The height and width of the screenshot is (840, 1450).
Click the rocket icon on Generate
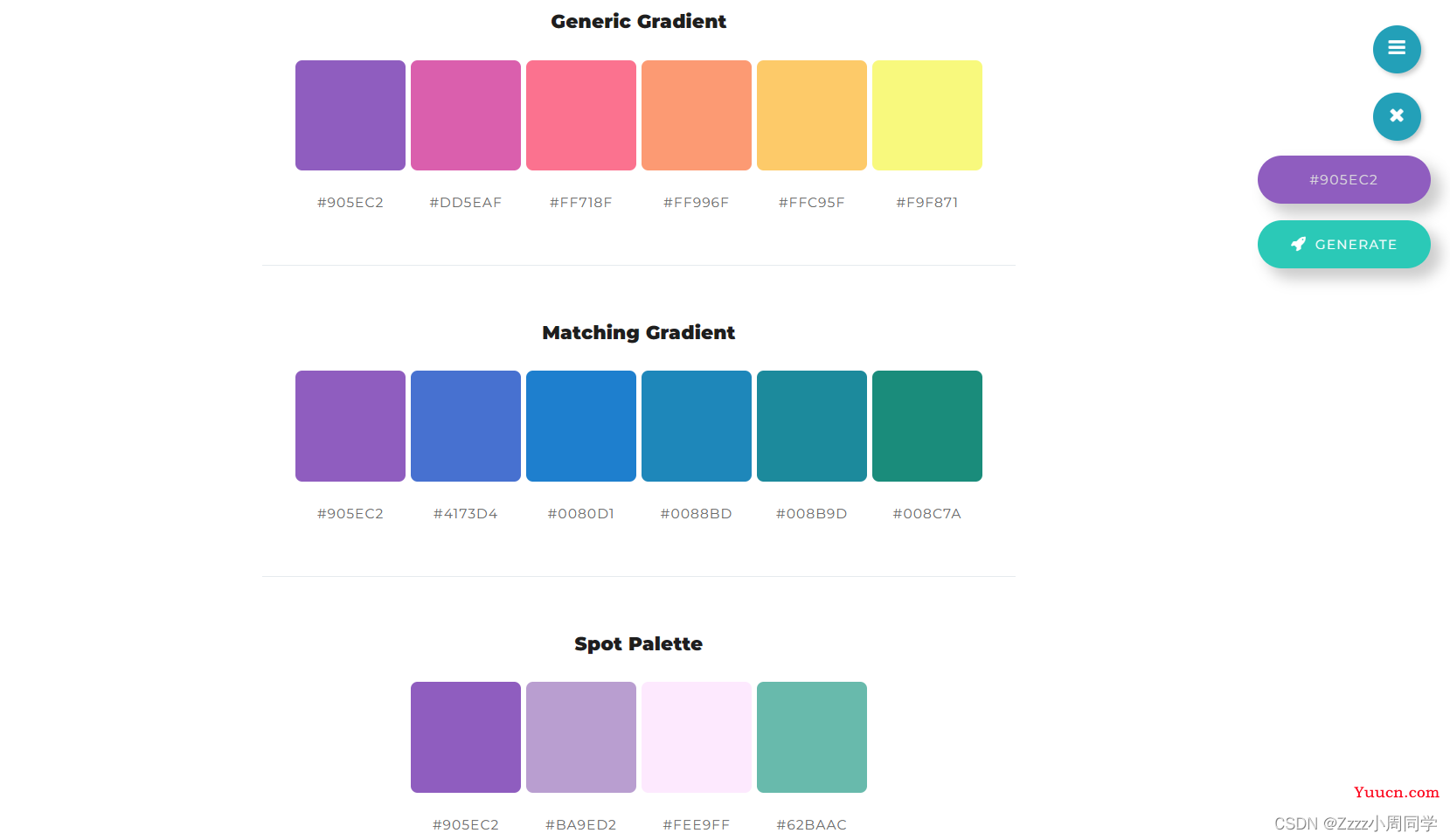pyautogui.click(x=1298, y=244)
